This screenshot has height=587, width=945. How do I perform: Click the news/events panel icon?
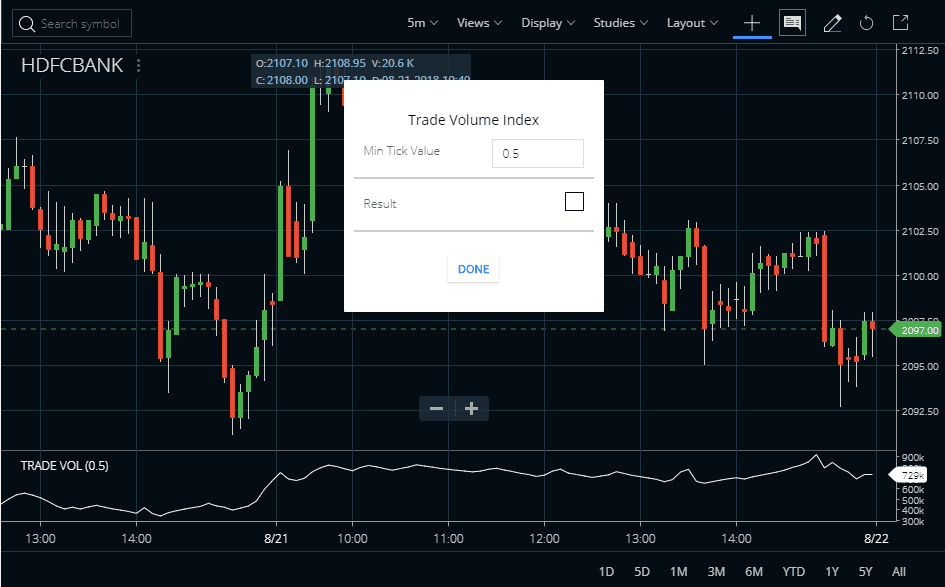[792, 22]
